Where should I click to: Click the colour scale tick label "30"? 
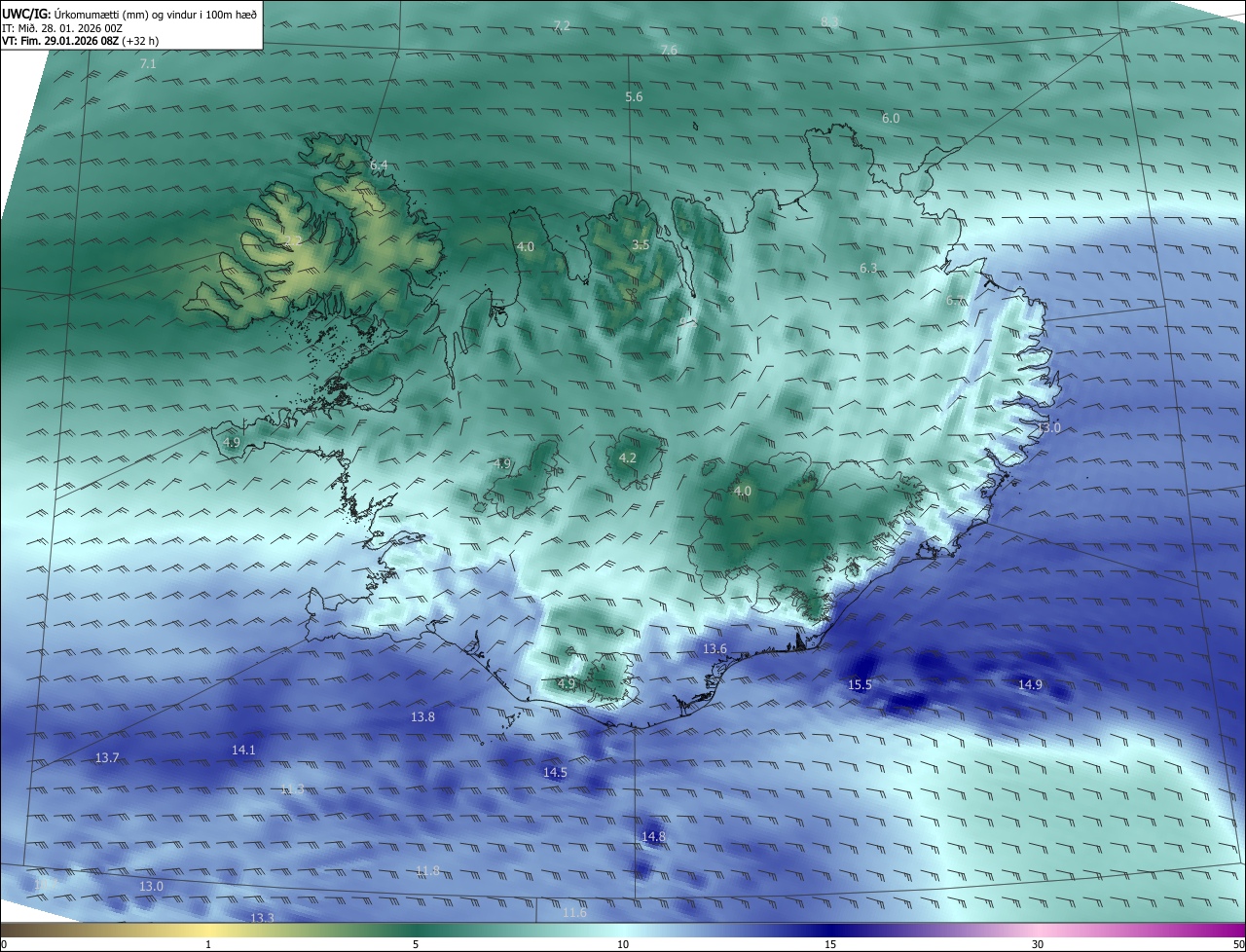pos(1038,944)
